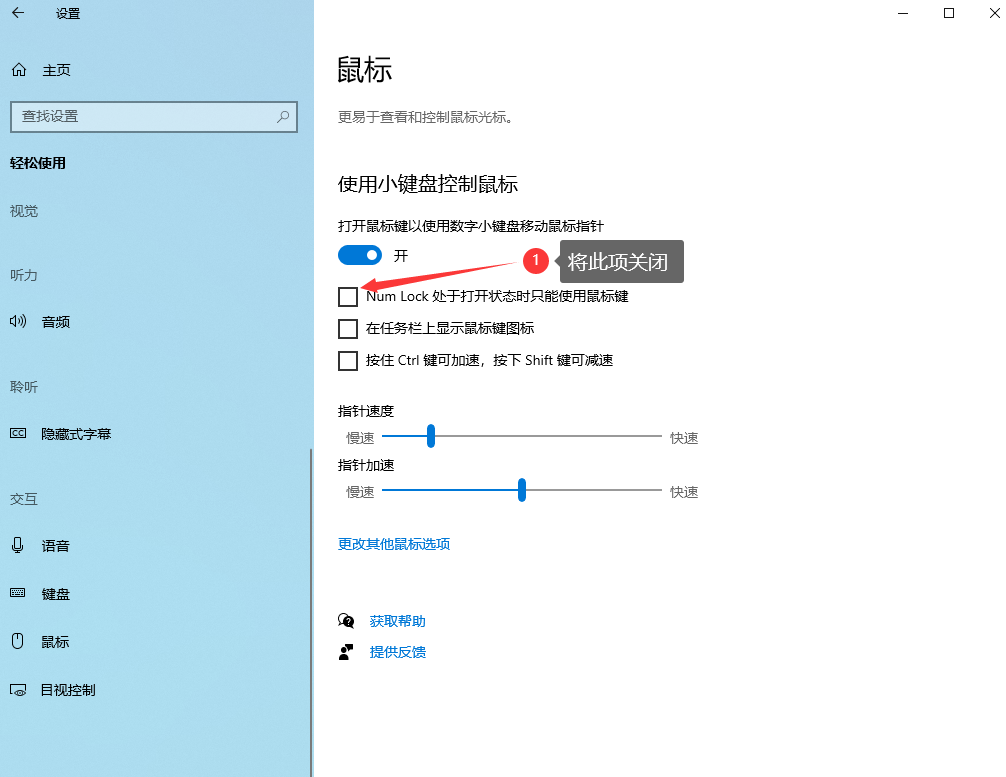Click the Closed captions CC icon

click(x=18, y=434)
